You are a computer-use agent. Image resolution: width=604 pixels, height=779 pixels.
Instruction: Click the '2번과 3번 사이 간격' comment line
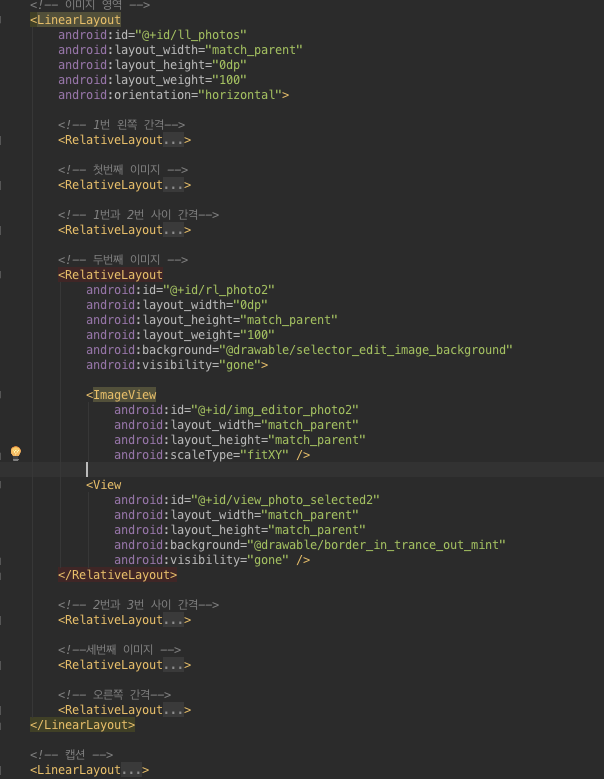[x=138, y=605]
